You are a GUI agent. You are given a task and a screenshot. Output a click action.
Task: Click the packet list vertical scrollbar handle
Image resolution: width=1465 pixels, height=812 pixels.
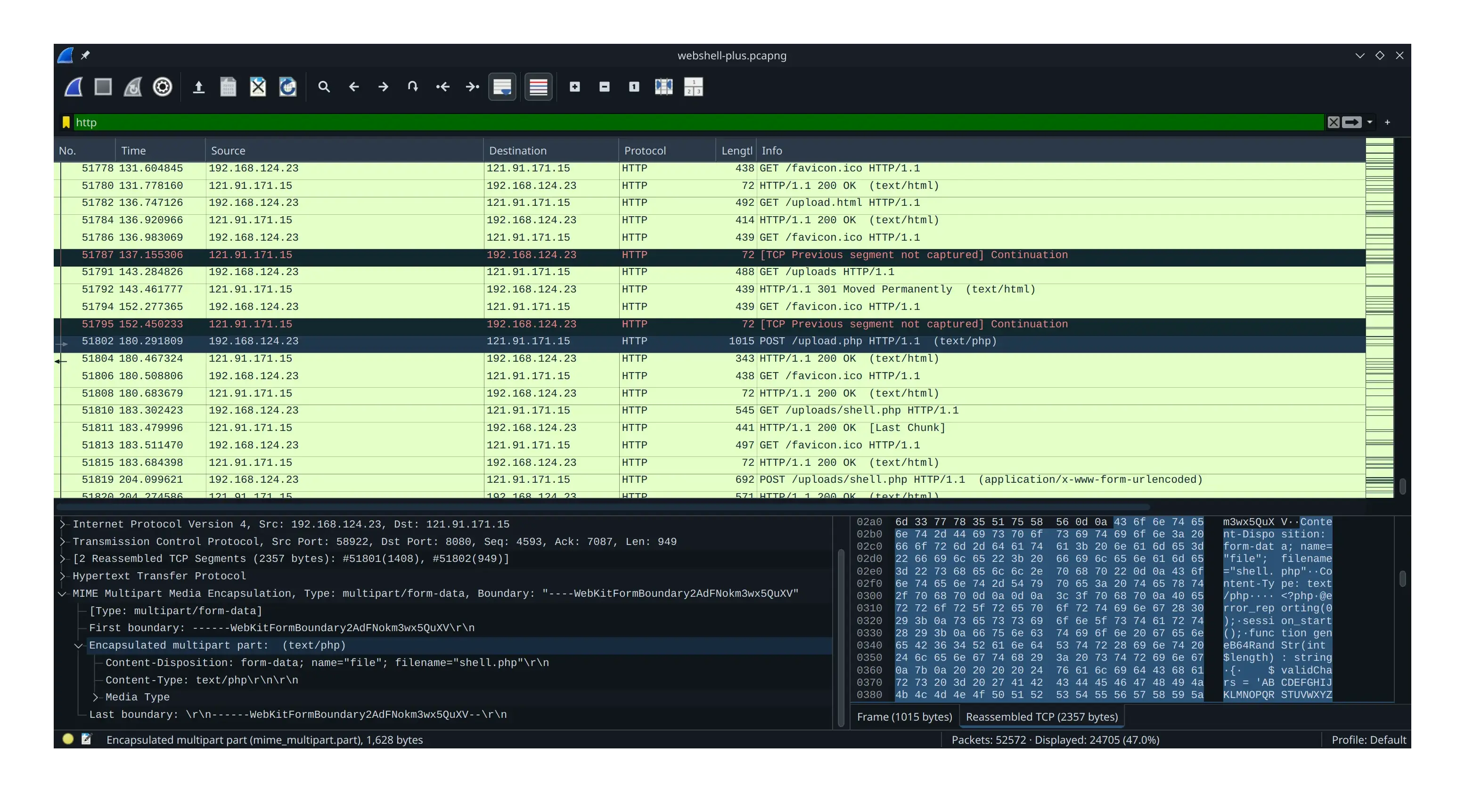coord(1402,486)
